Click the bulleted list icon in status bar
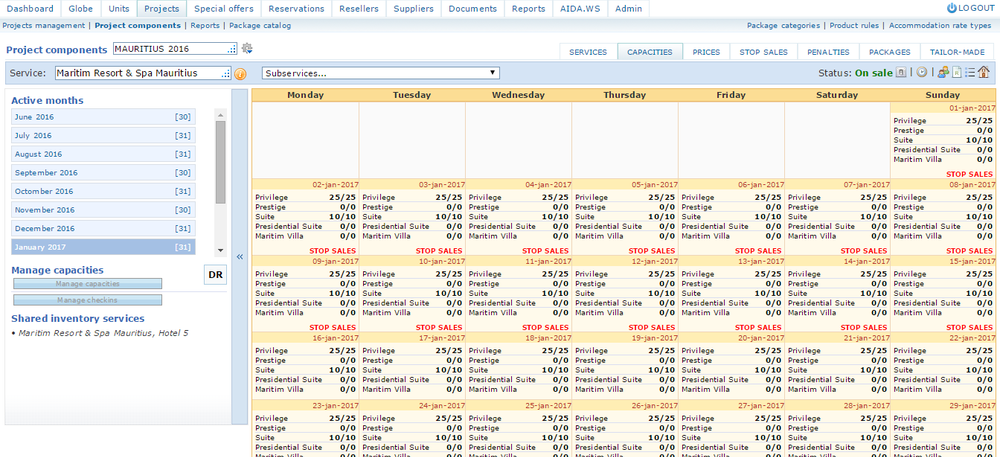 coord(970,73)
